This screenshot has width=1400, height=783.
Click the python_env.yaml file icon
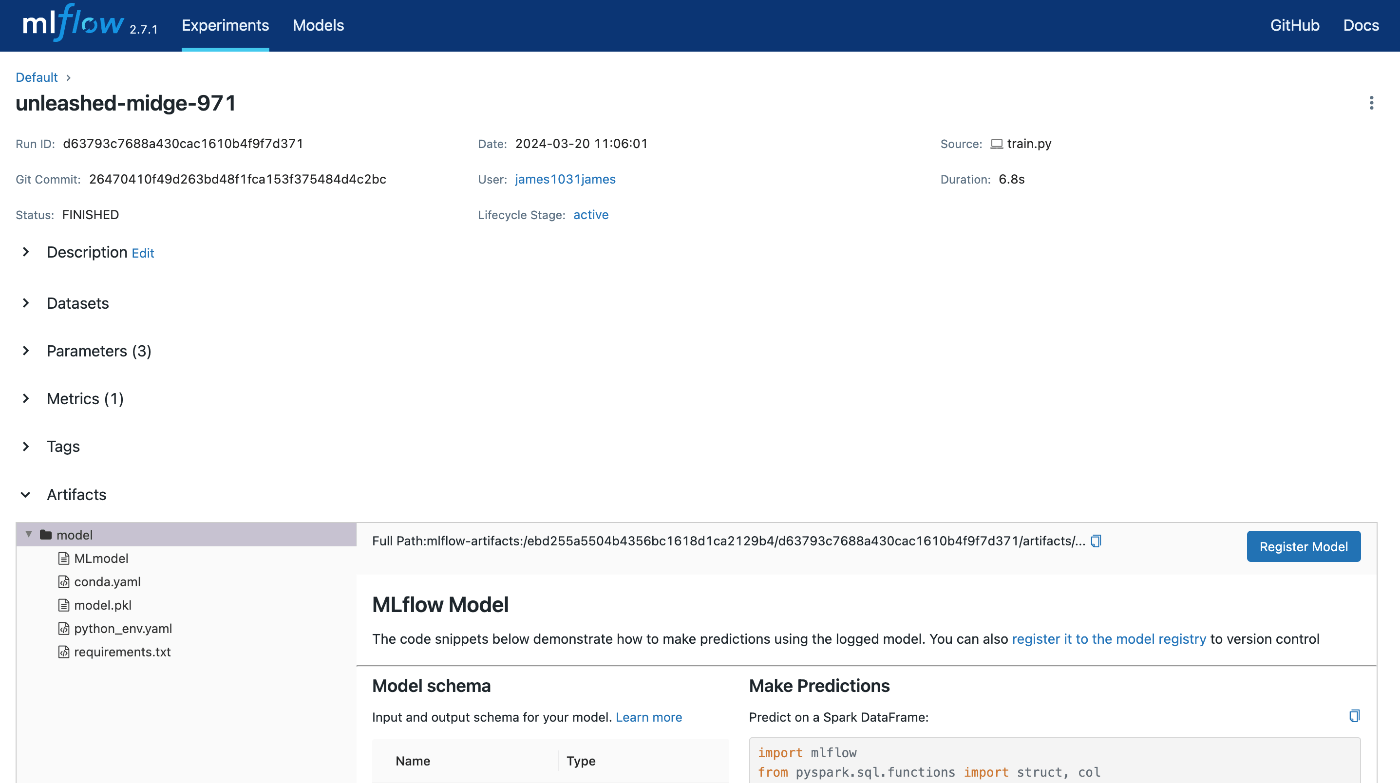[x=65, y=629]
